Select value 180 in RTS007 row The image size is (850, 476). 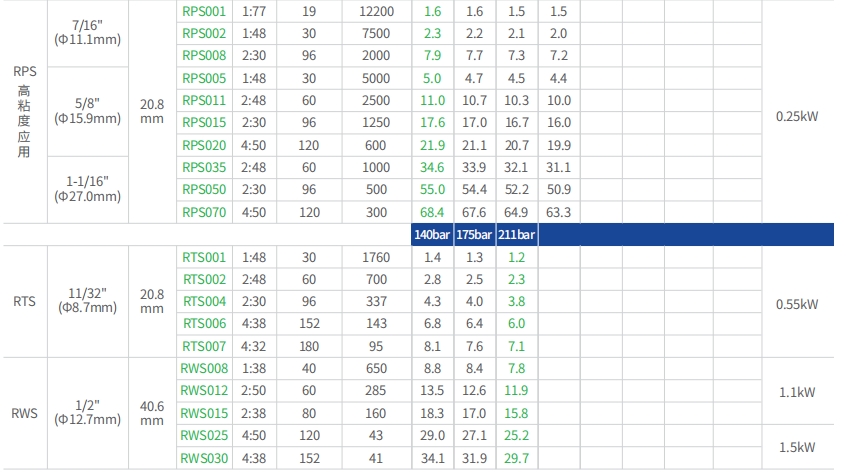point(309,346)
